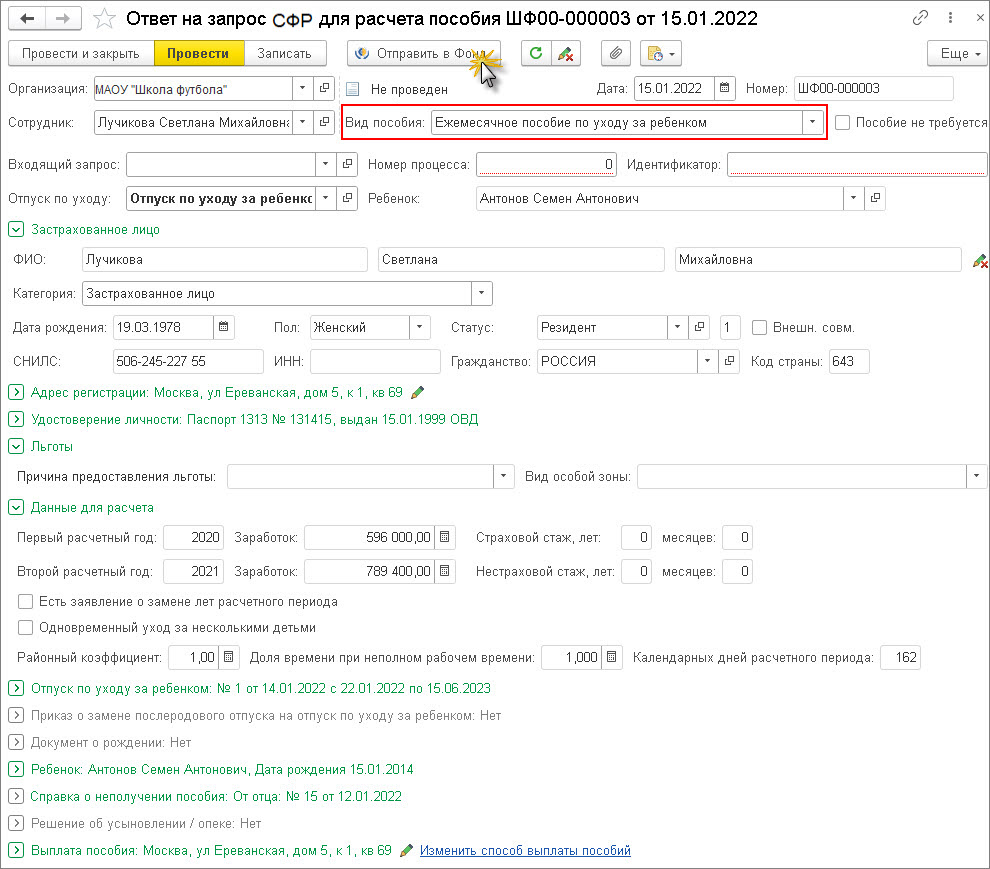The height and width of the screenshot is (869, 990).
Task: Click Страховой стаж, лет field
Action: [636, 537]
